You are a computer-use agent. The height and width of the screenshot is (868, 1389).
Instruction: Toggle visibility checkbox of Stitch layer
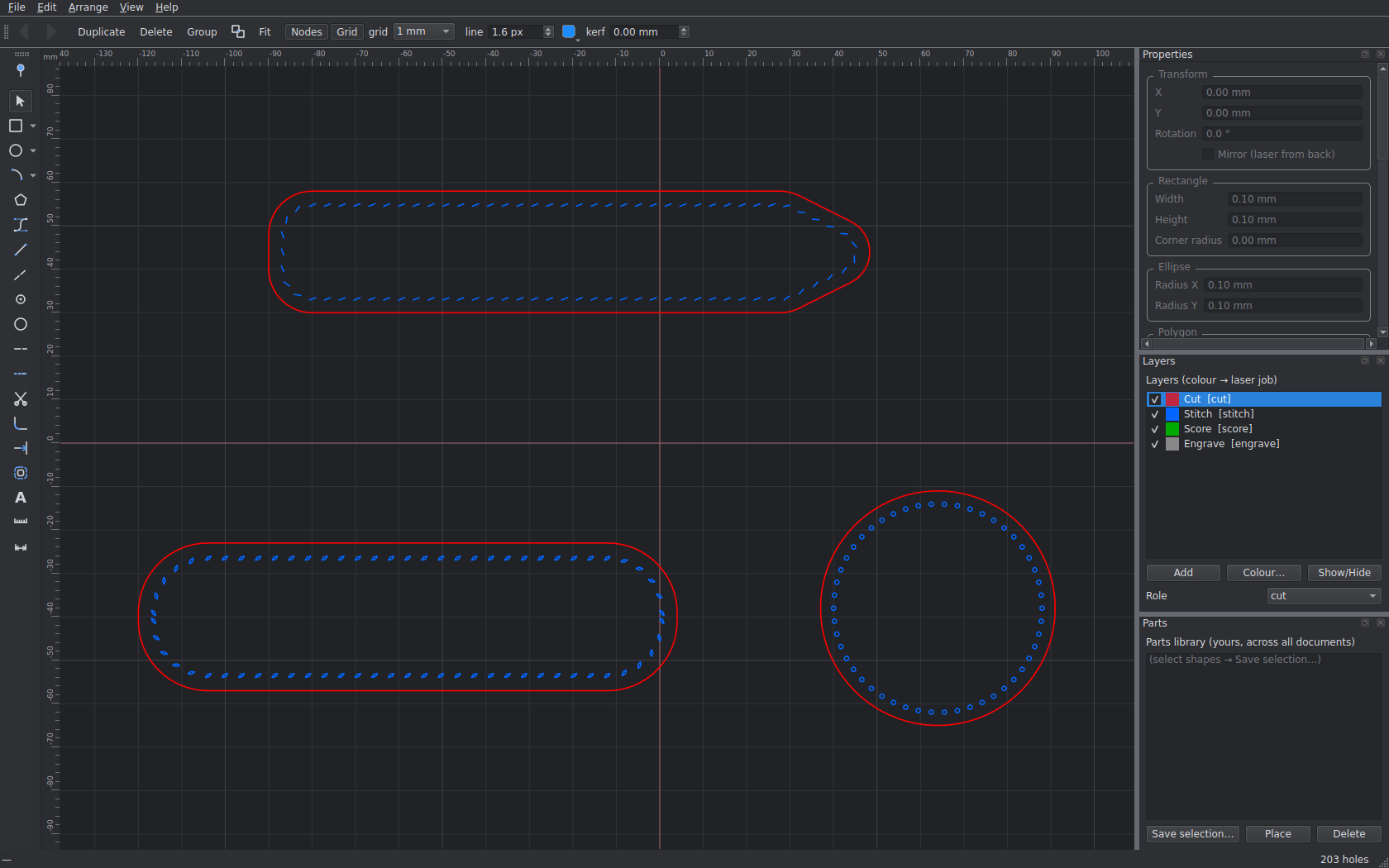[x=1155, y=414]
